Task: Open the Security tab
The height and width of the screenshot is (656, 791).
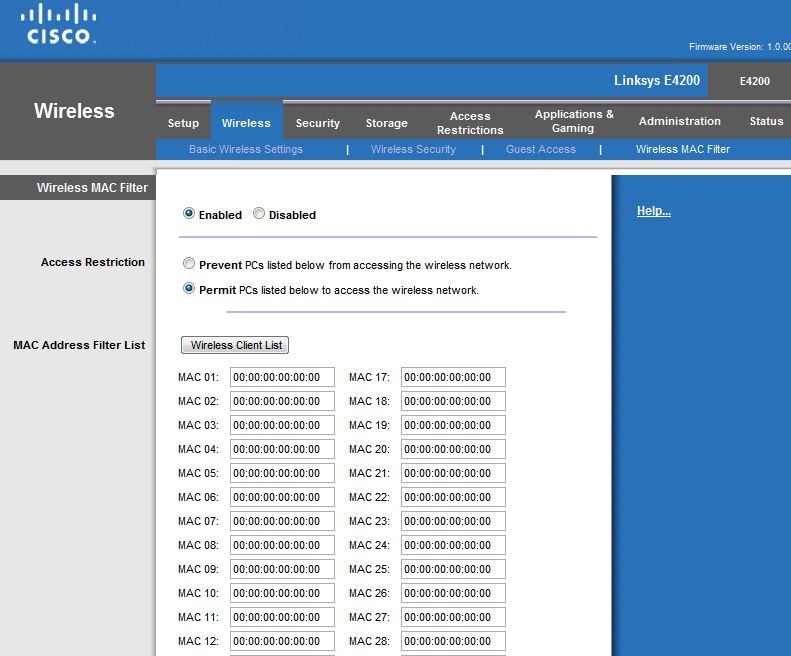Action: coord(318,123)
